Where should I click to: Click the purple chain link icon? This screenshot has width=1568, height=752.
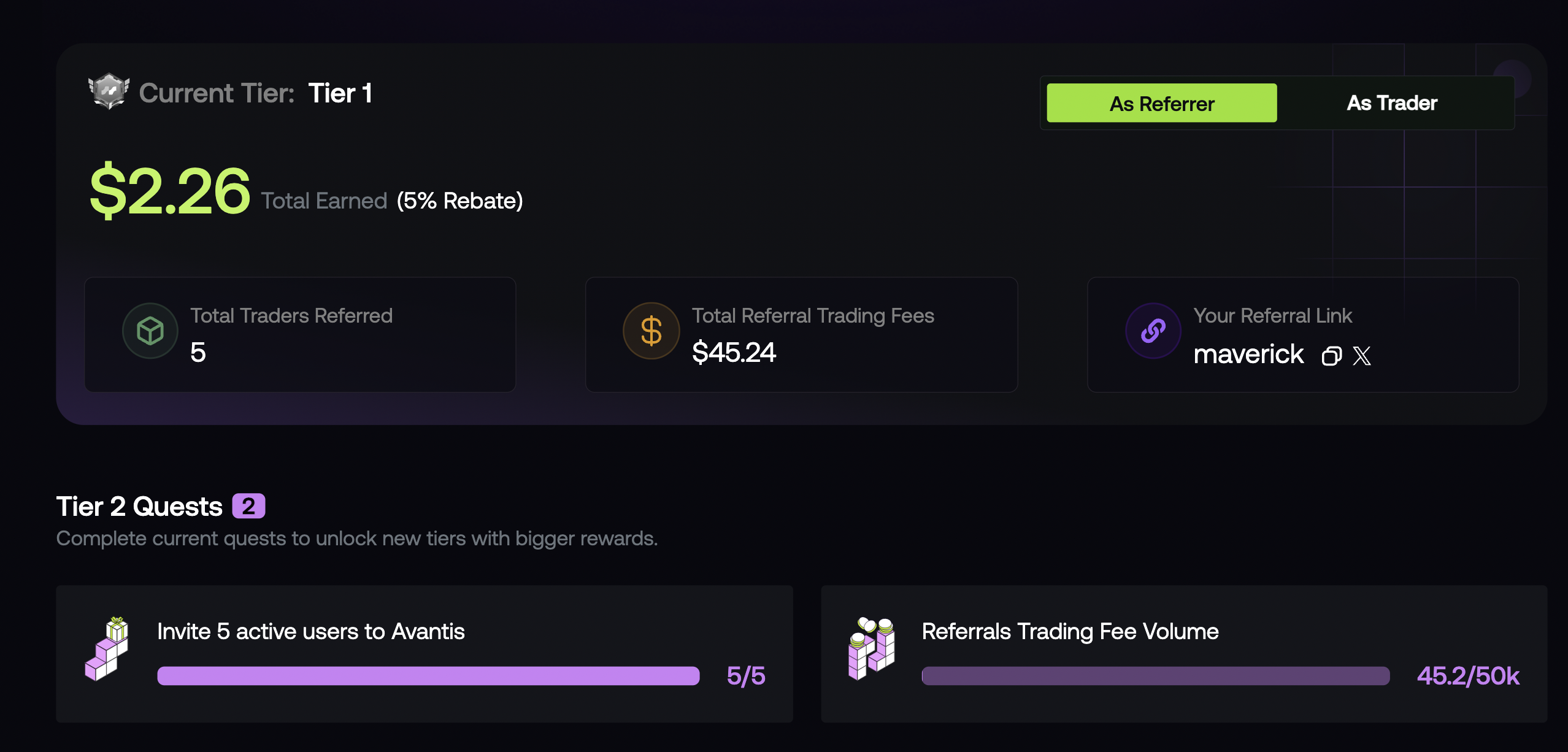1153,331
